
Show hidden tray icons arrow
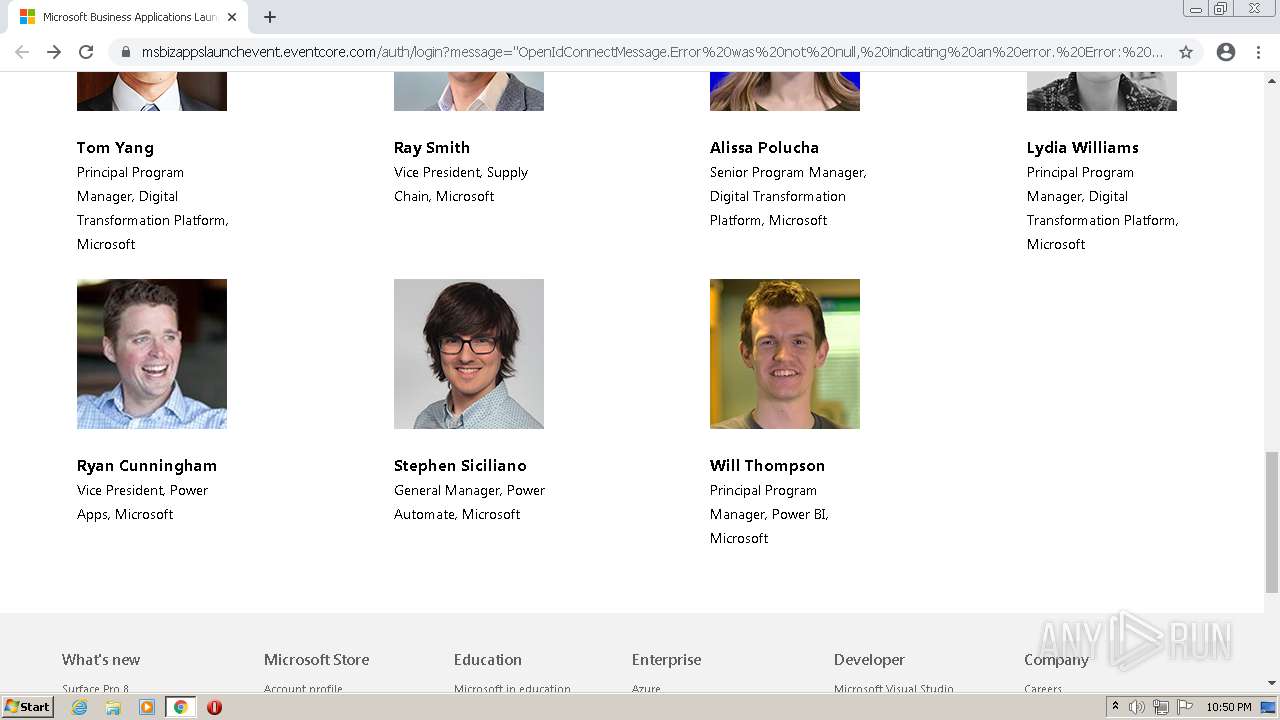(x=1115, y=707)
